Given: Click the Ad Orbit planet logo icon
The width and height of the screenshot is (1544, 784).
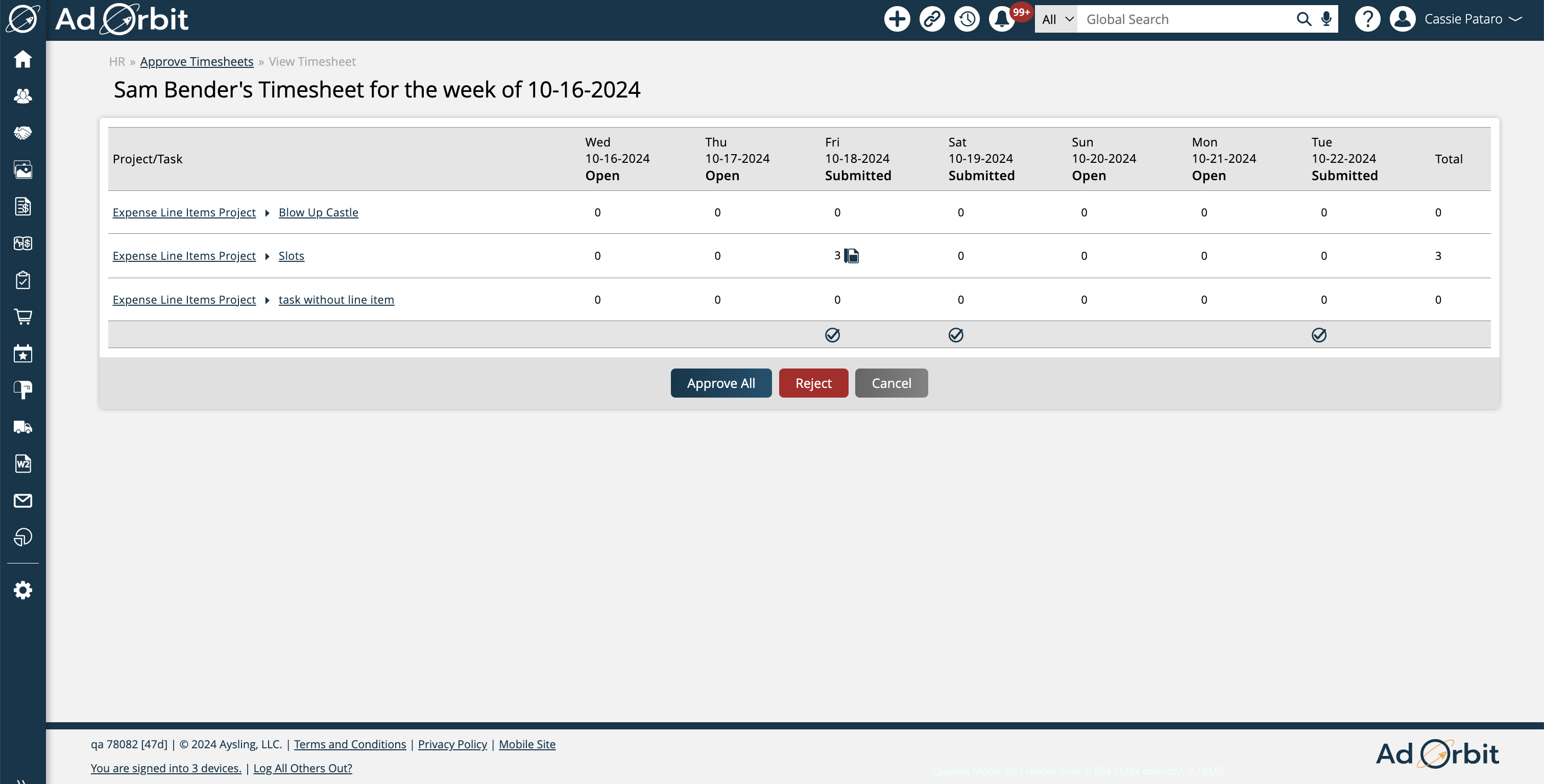Looking at the screenshot, I should (x=23, y=18).
